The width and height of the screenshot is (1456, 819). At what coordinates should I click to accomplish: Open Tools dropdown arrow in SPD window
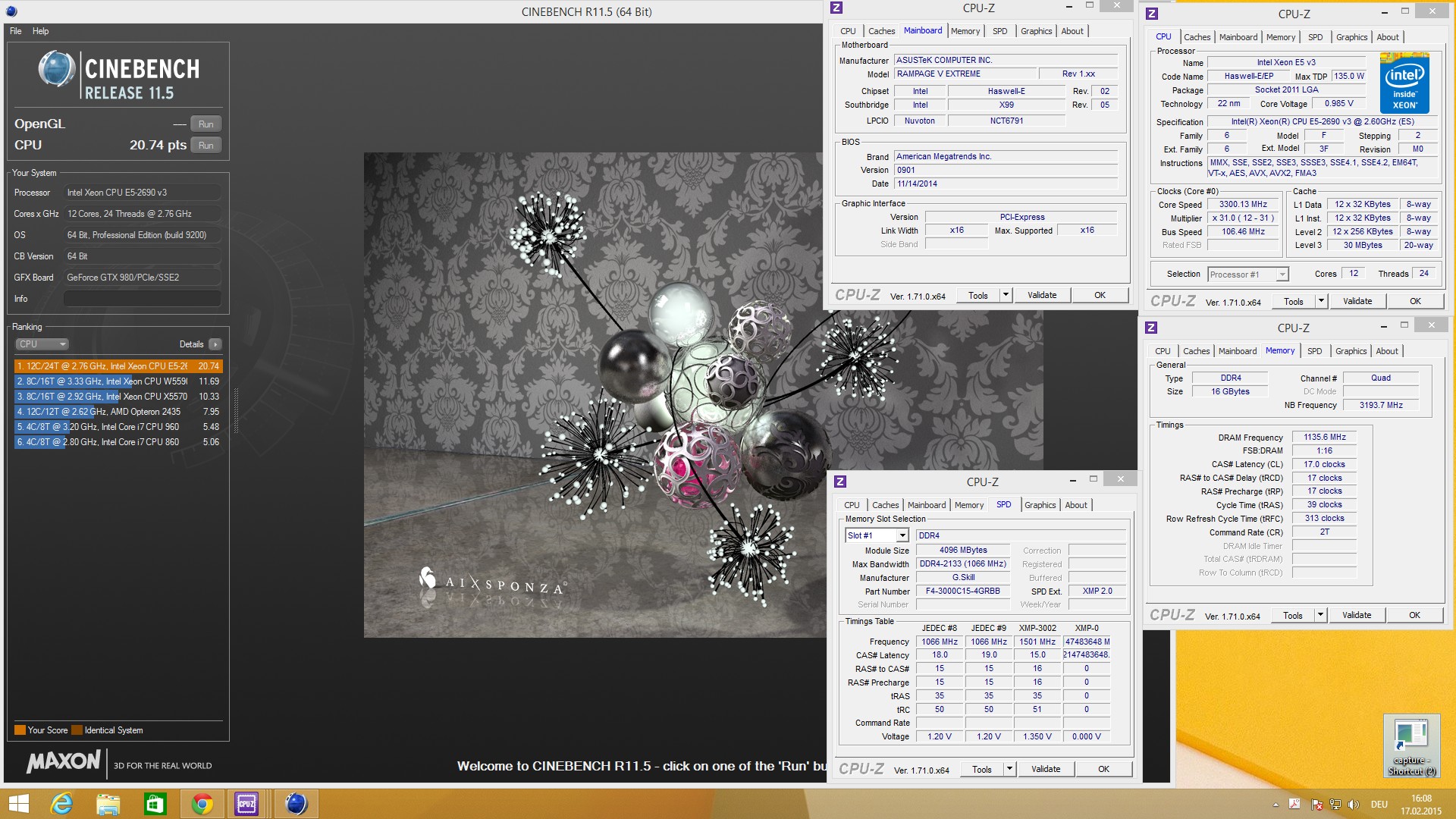[1009, 769]
